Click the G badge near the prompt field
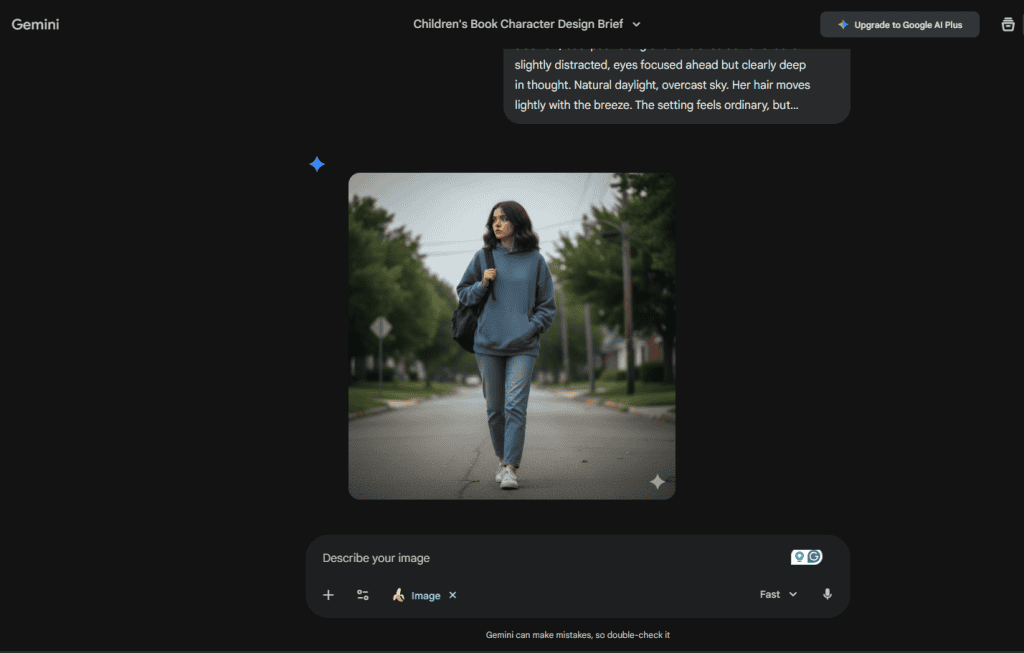The image size is (1024, 653). click(x=813, y=556)
